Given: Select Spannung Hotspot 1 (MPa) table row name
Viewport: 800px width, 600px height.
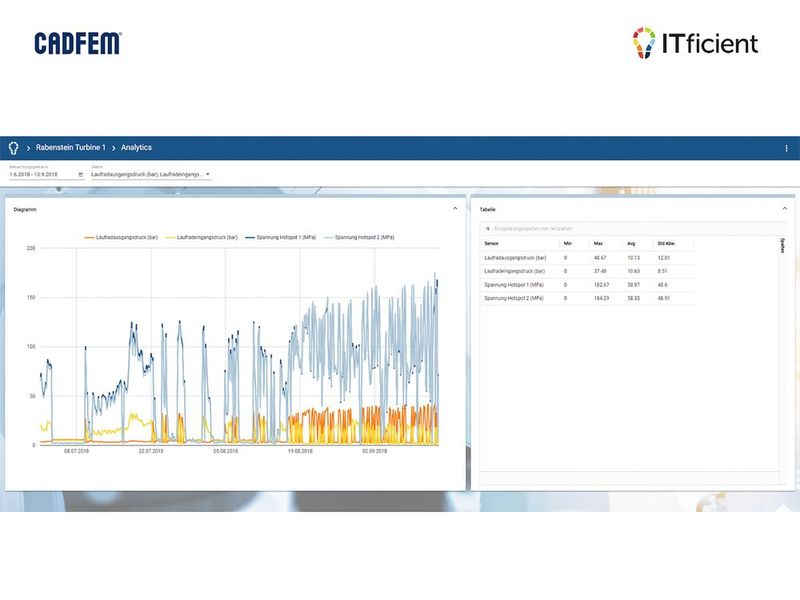Looking at the screenshot, I should click(x=514, y=285).
